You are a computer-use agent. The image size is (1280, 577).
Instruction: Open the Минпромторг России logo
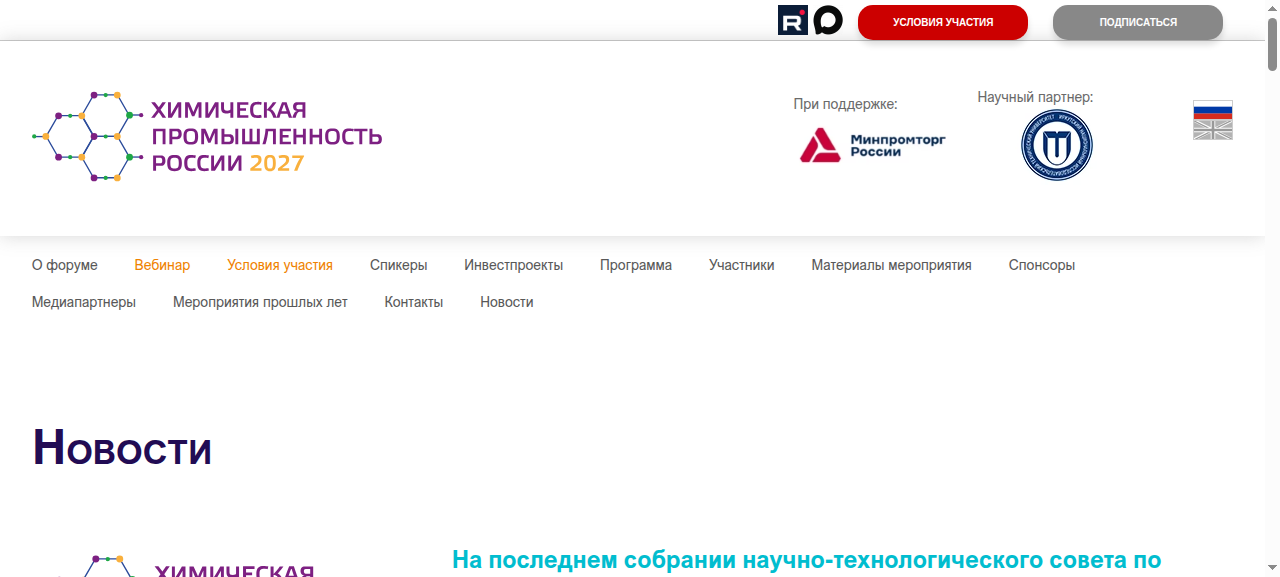coord(873,145)
